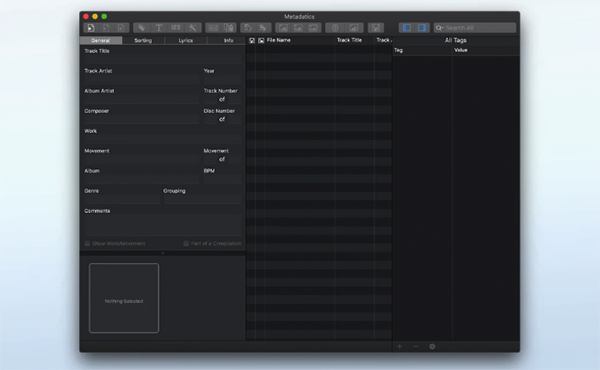The height and width of the screenshot is (370, 600).
Task: Open the search magnifier dropdown
Action: (440, 28)
